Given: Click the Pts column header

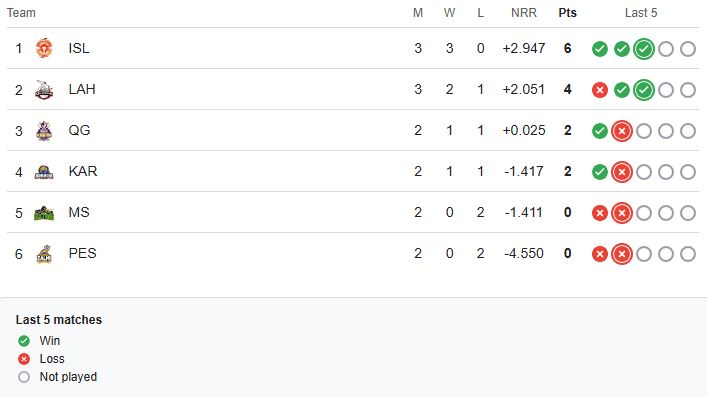Looking at the screenshot, I should pos(567,13).
